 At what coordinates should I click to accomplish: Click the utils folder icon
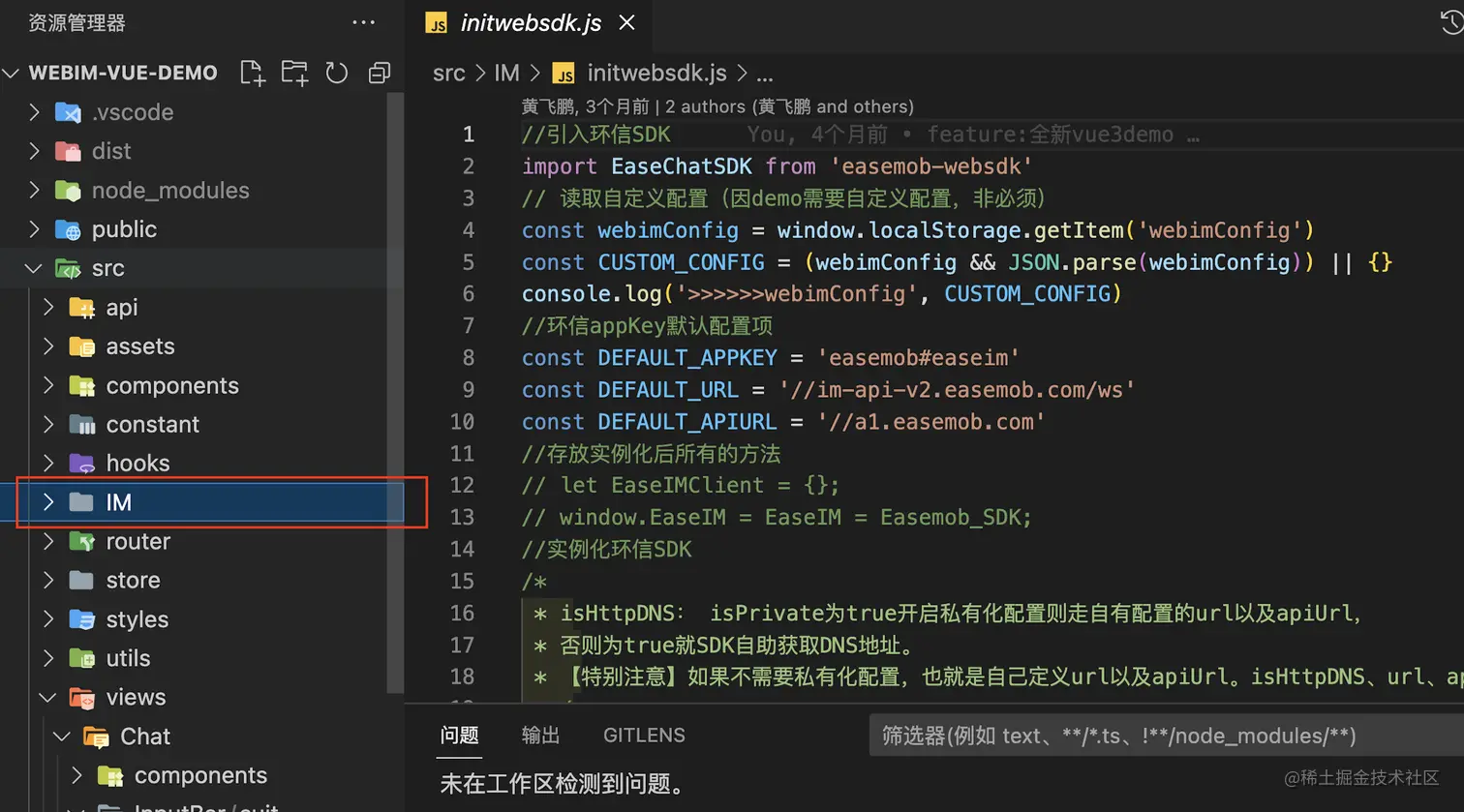click(82, 658)
